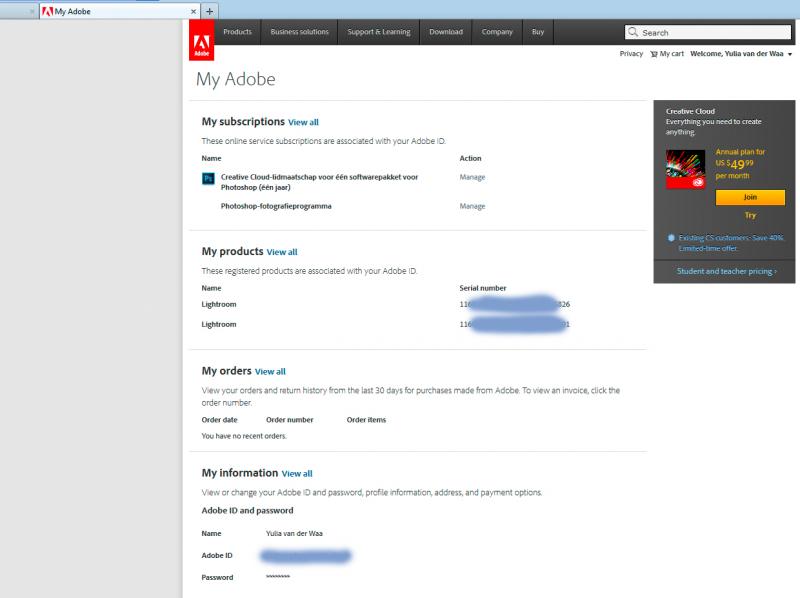800x598 pixels.
Task: Click the Order items column header
Action: (x=366, y=420)
